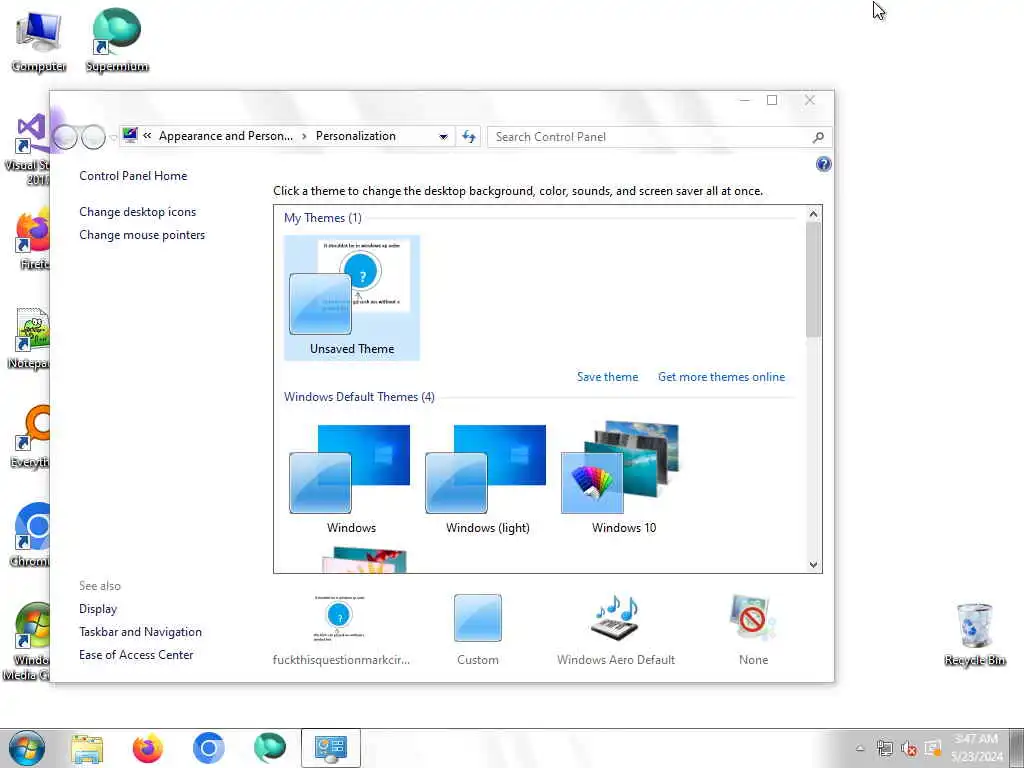
Task: Click the Appearance and Person... breadcrumb
Action: pyautogui.click(x=226, y=136)
